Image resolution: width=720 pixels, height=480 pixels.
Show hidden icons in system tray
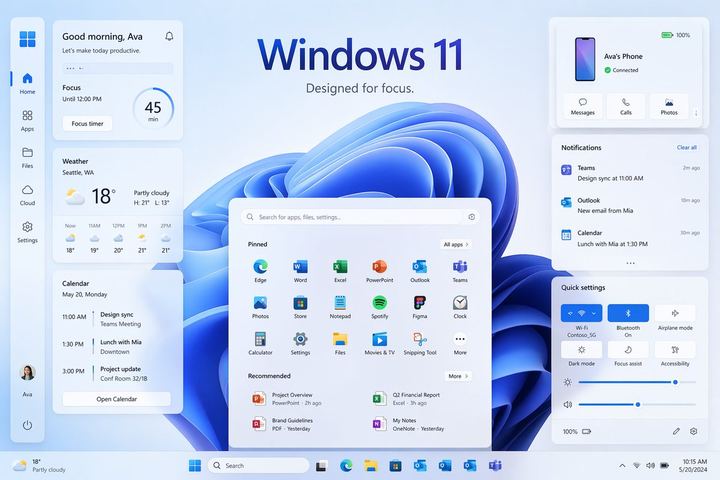pos(622,466)
